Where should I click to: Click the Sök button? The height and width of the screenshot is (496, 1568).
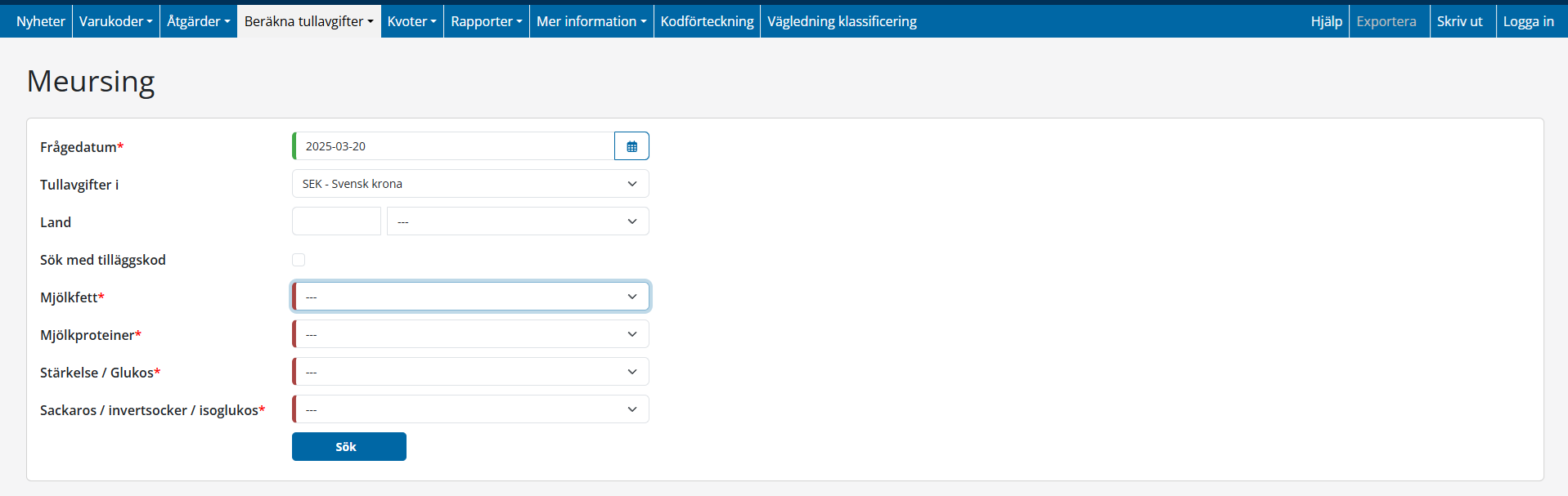click(348, 447)
